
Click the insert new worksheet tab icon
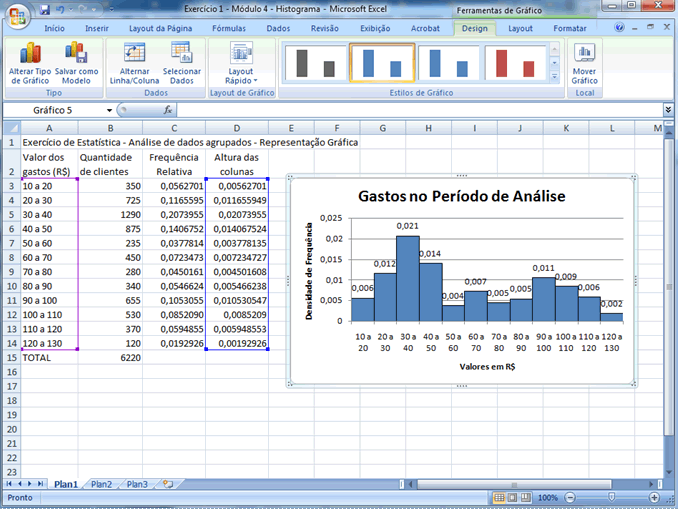click(x=168, y=484)
